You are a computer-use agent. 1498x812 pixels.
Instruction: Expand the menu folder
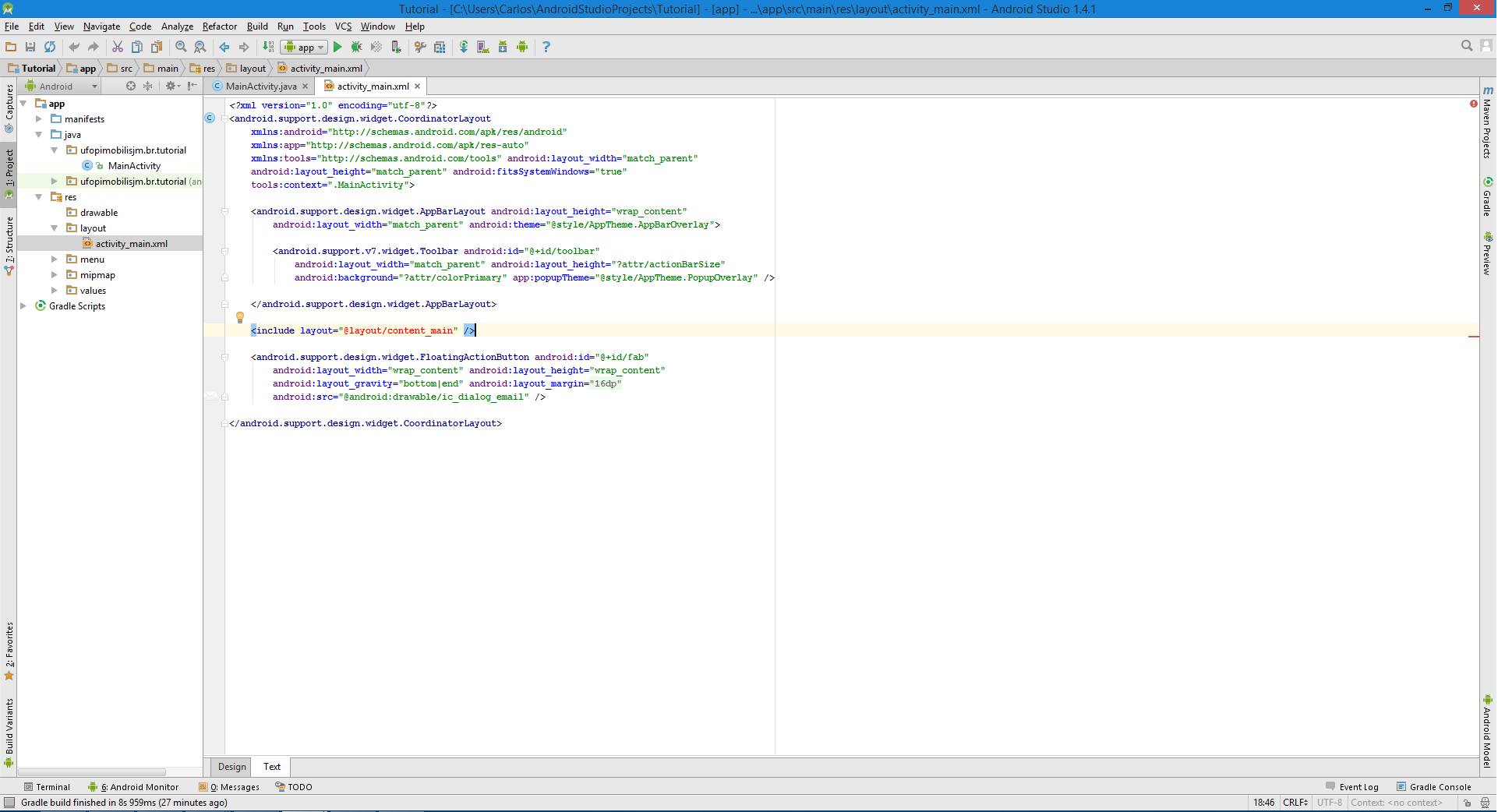[55, 259]
